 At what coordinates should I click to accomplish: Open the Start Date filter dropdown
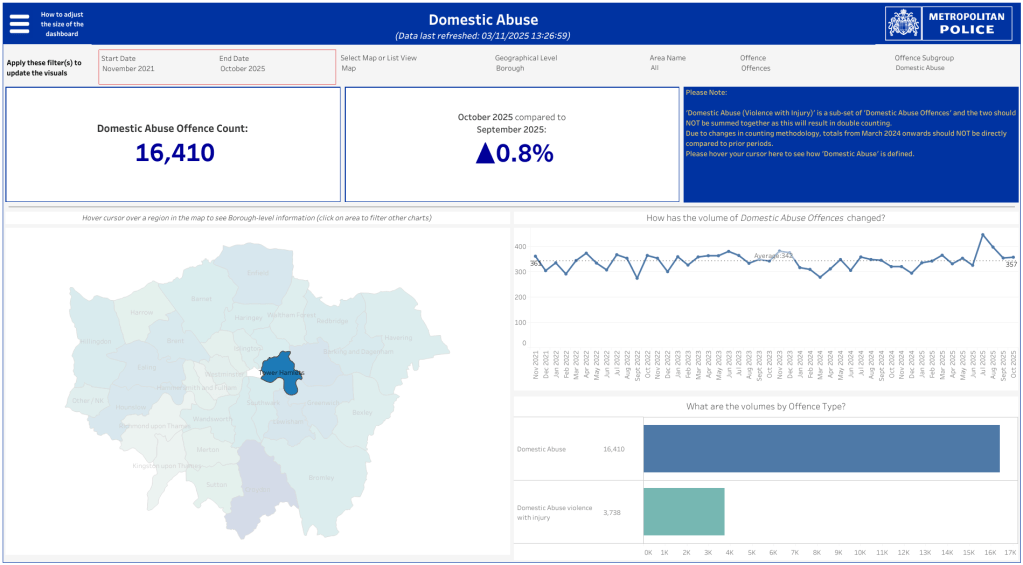pos(128,69)
